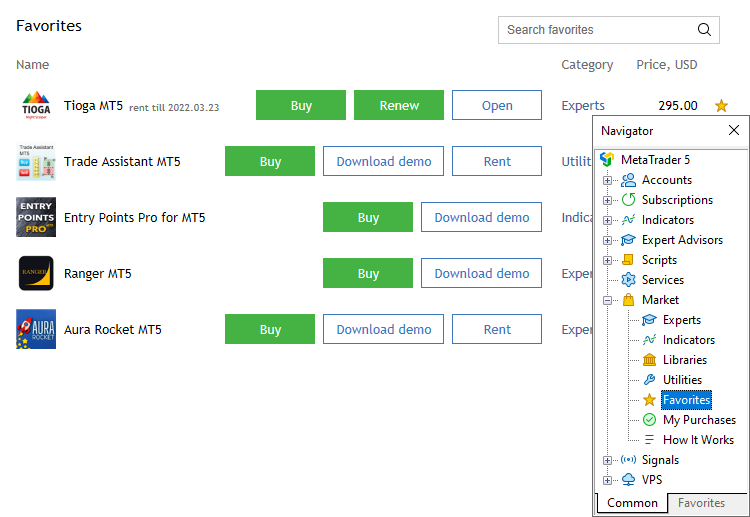The height and width of the screenshot is (517, 750).
Task: Click the Trade Assistant MT5 product thumbnail
Action: pyautogui.click(x=36, y=161)
